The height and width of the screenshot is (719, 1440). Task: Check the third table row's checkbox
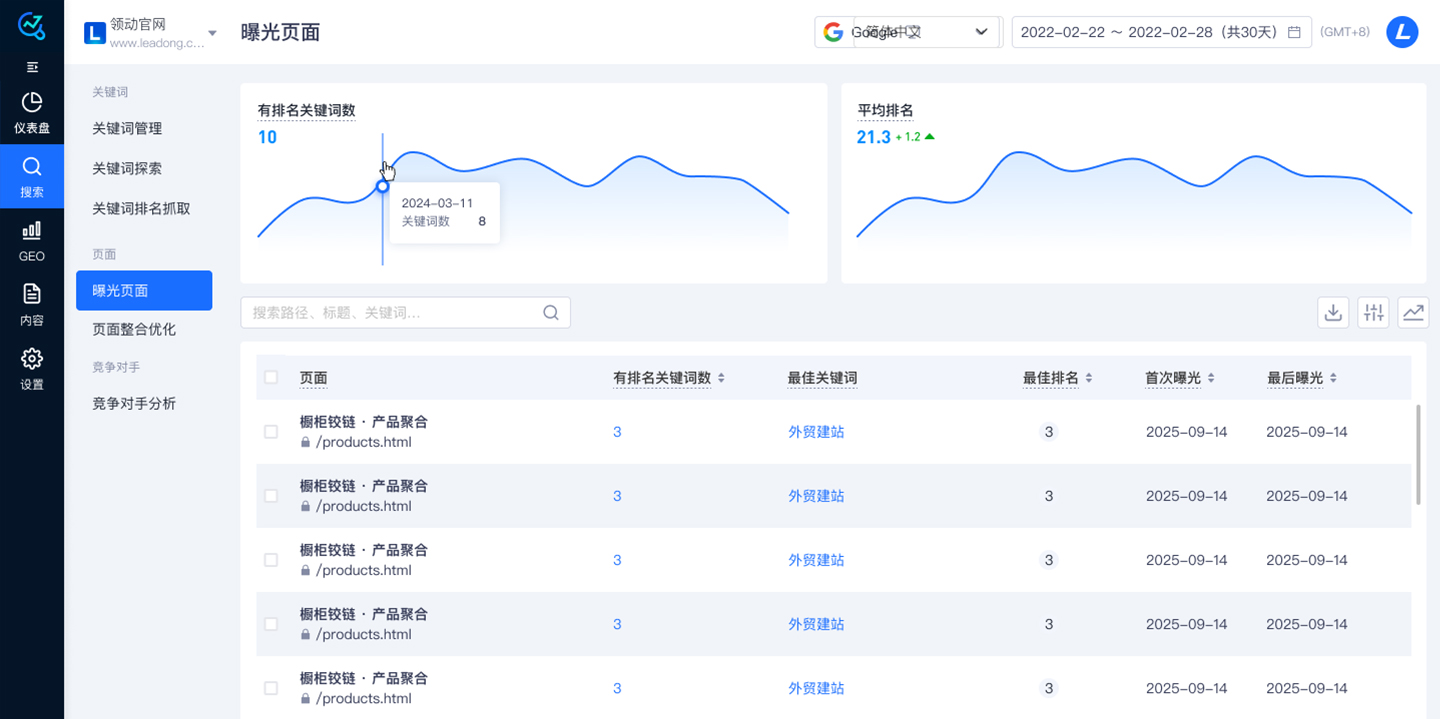[271, 560]
